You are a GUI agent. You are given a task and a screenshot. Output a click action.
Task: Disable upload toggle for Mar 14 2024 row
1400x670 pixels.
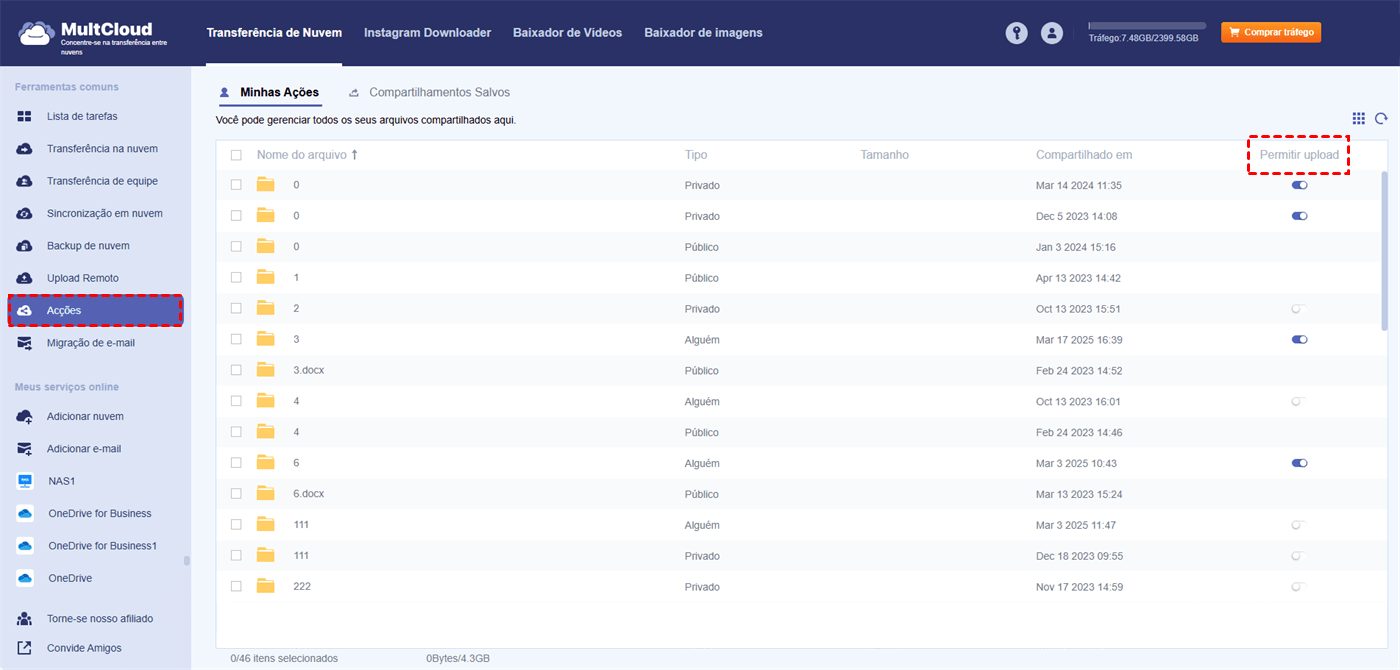click(1299, 185)
